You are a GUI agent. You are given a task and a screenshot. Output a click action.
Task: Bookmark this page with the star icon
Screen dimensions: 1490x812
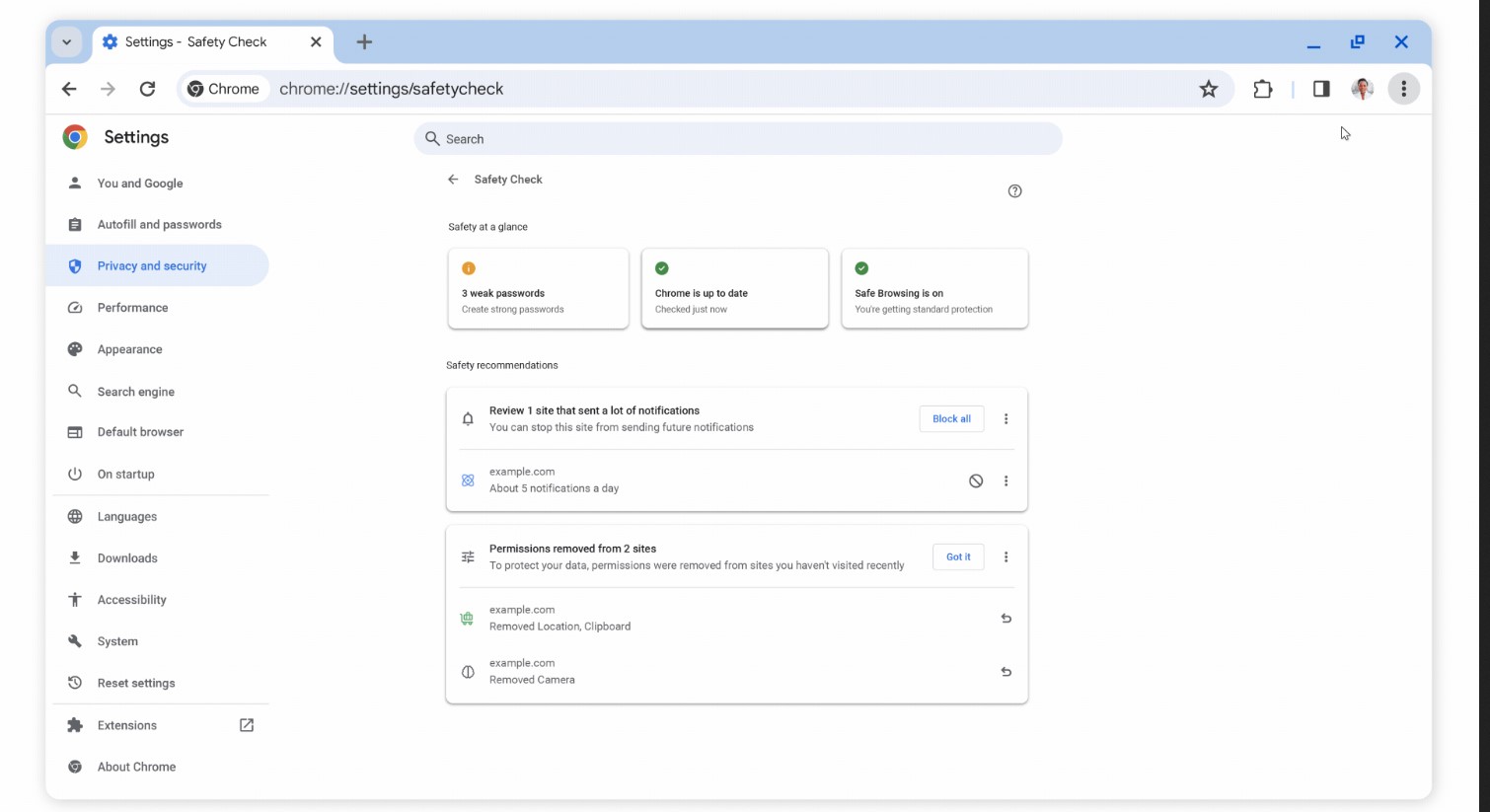[1208, 89]
